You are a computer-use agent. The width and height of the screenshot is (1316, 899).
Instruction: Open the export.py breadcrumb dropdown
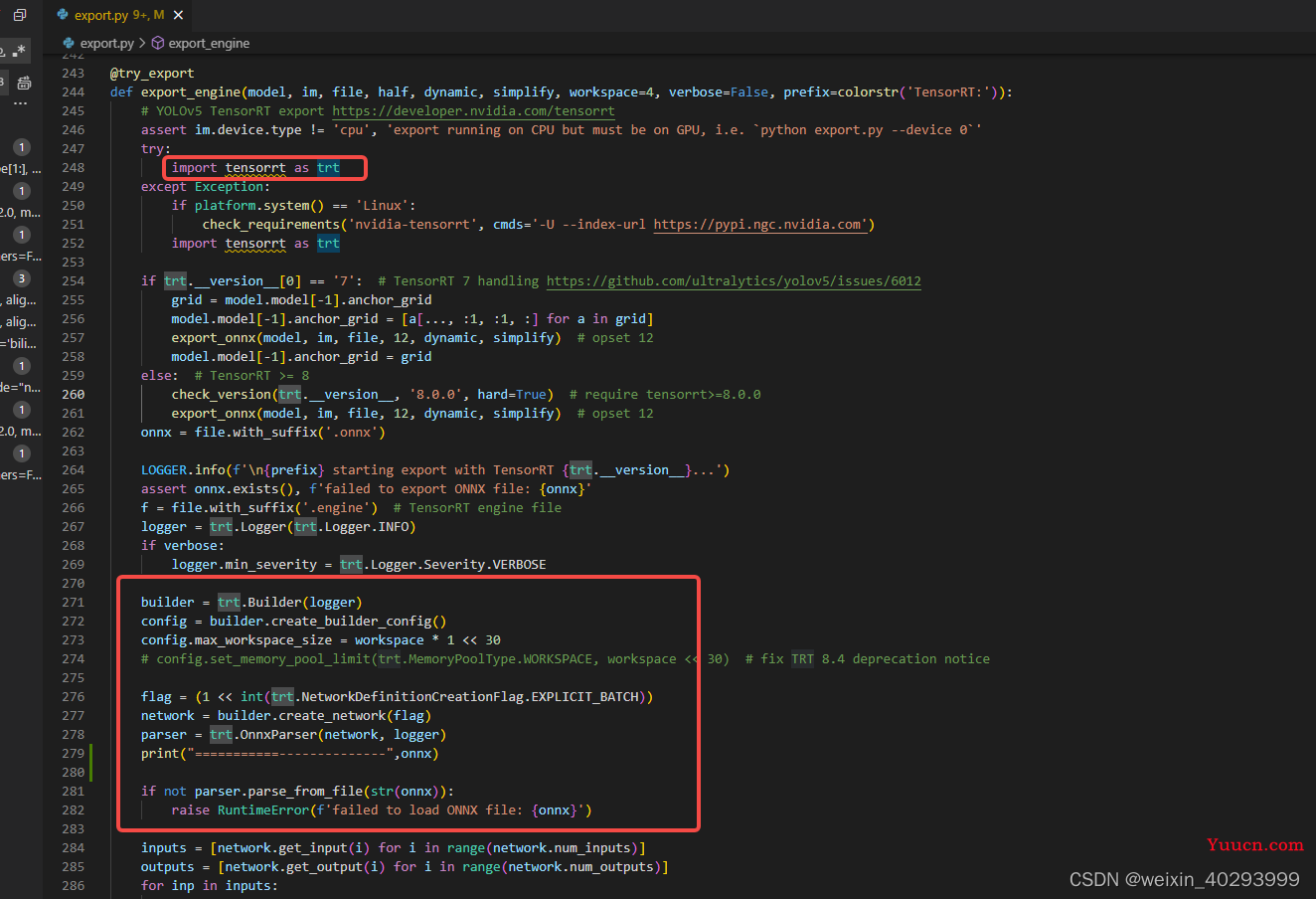click(105, 43)
